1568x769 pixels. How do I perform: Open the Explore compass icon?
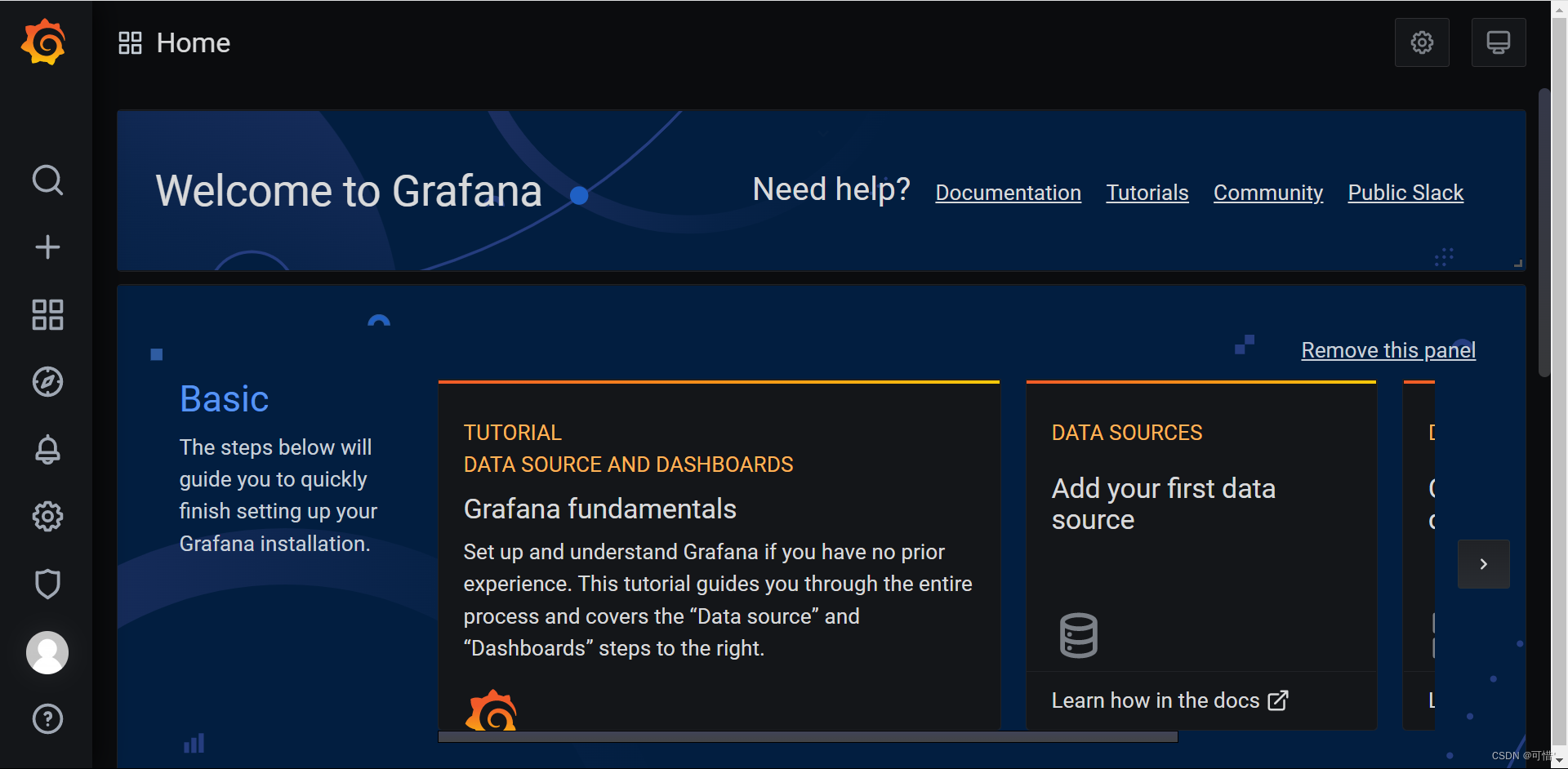[x=47, y=381]
